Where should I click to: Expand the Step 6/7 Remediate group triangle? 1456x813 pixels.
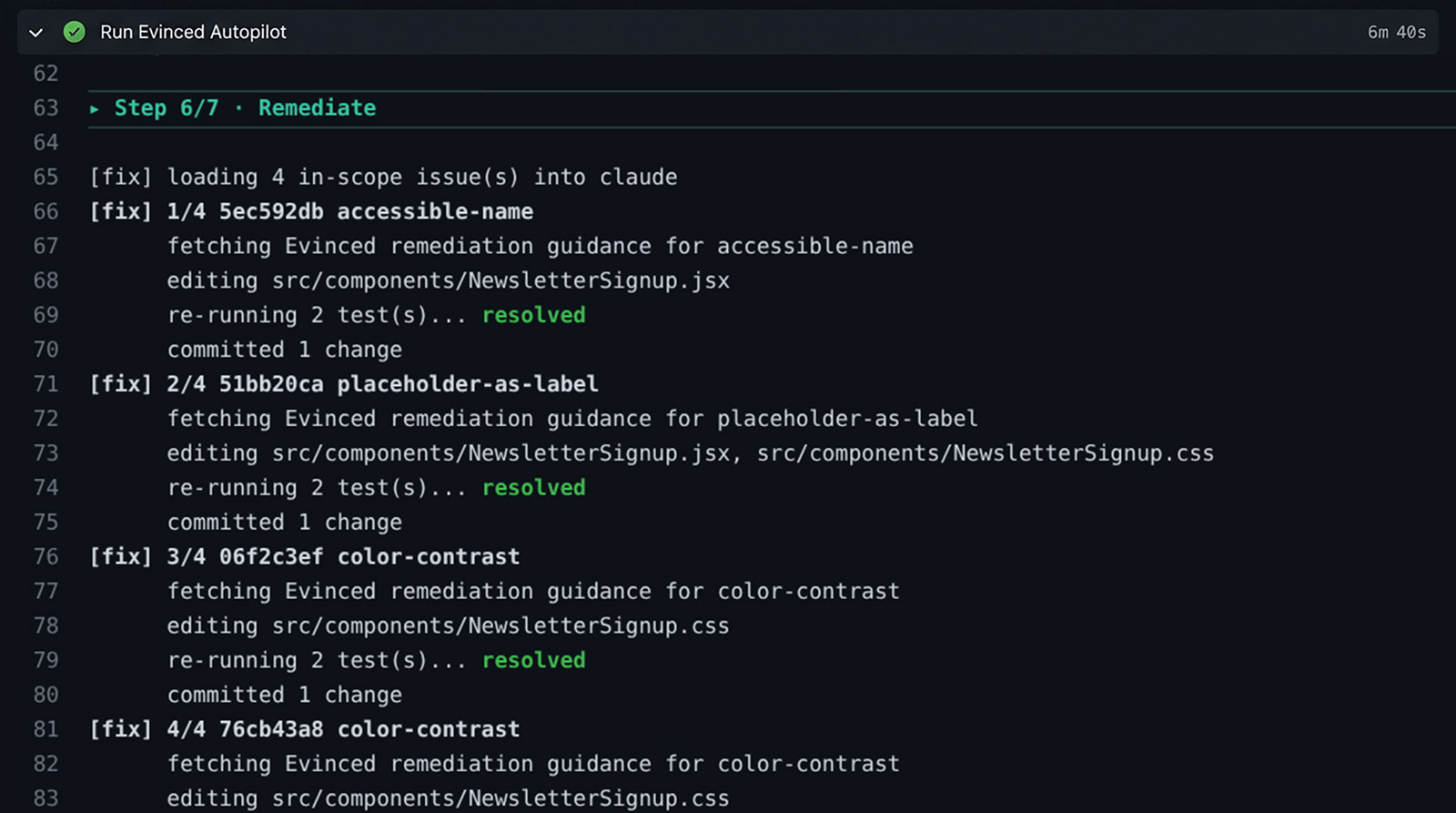pos(95,108)
